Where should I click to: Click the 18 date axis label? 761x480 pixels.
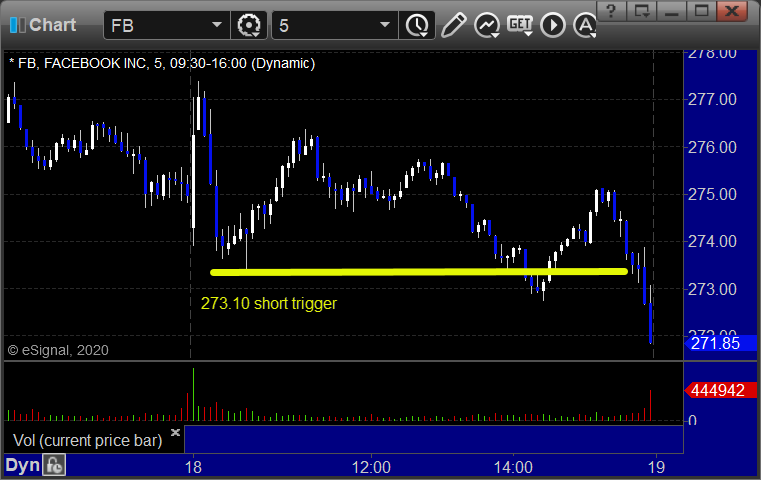pos(193,467)
